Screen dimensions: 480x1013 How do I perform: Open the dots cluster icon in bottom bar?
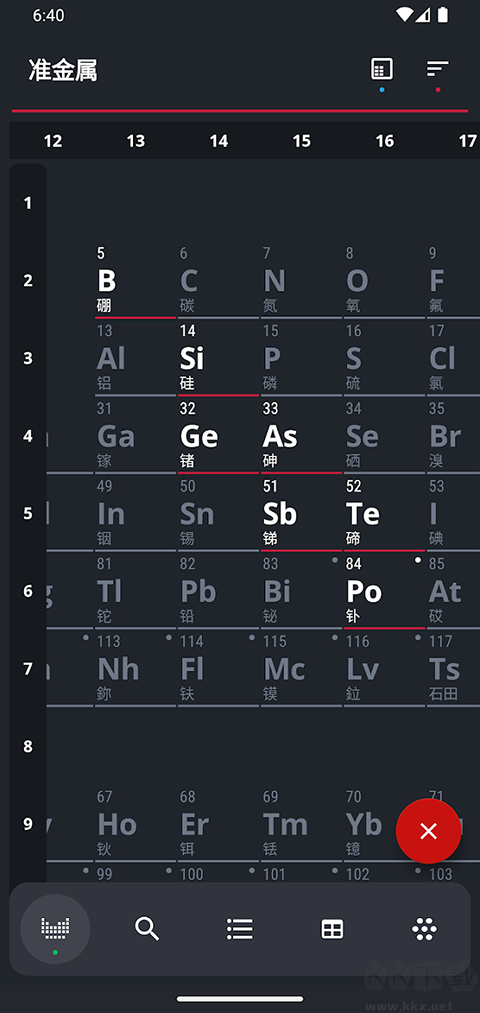[424, 929]
